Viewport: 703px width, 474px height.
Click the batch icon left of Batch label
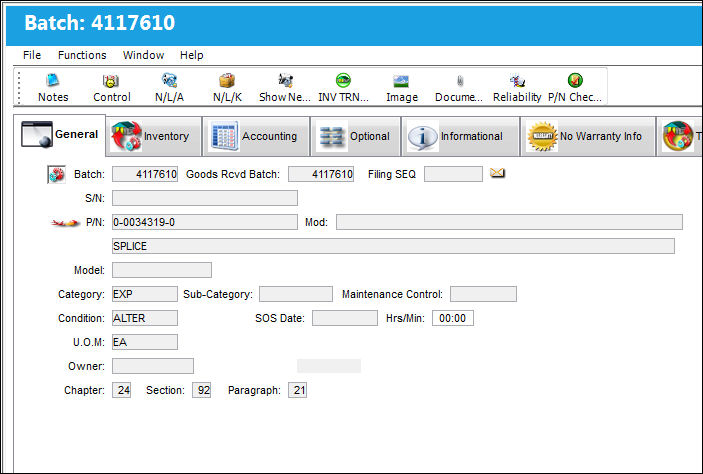[x=56, y=174]
